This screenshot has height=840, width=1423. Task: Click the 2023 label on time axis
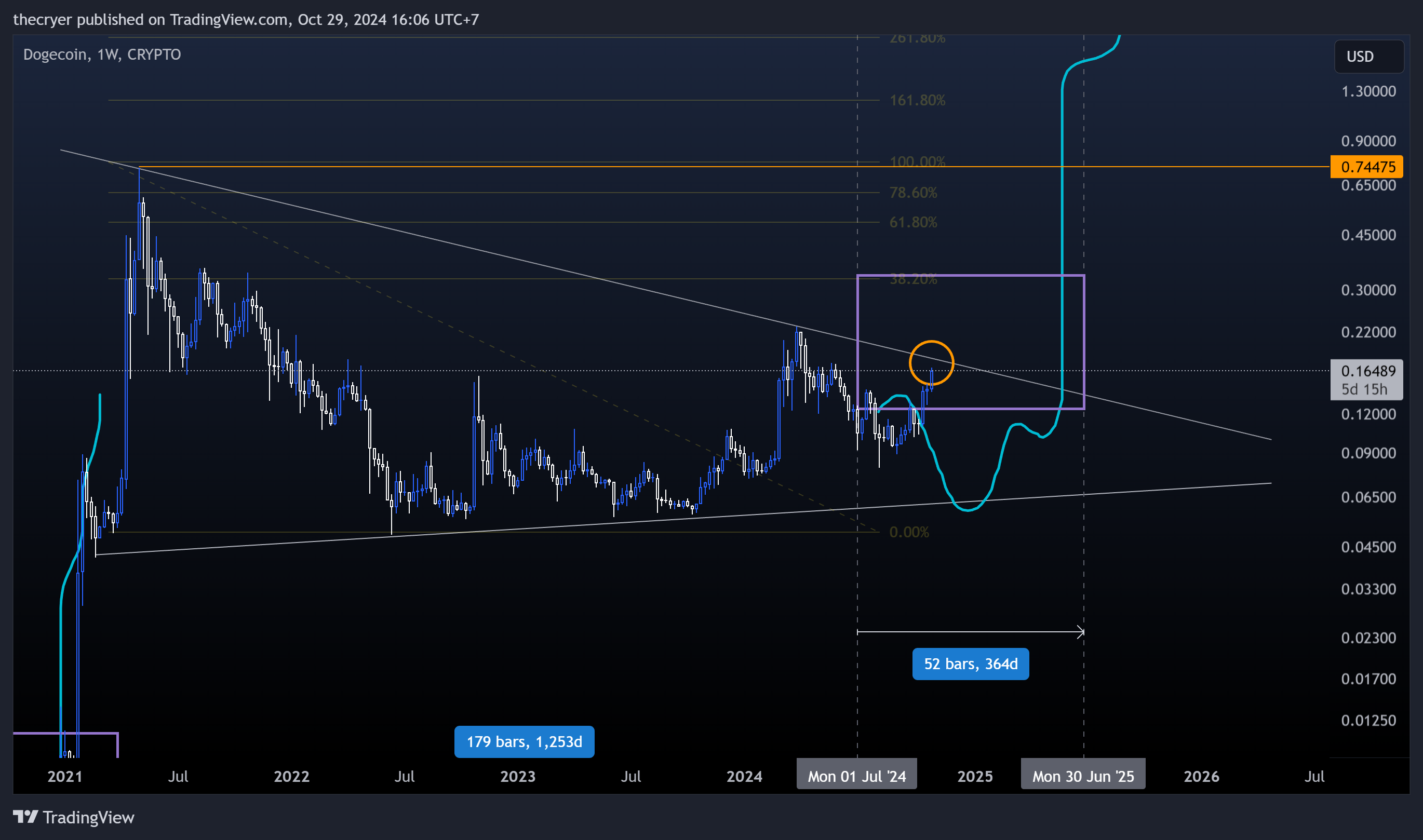point(518,776)
